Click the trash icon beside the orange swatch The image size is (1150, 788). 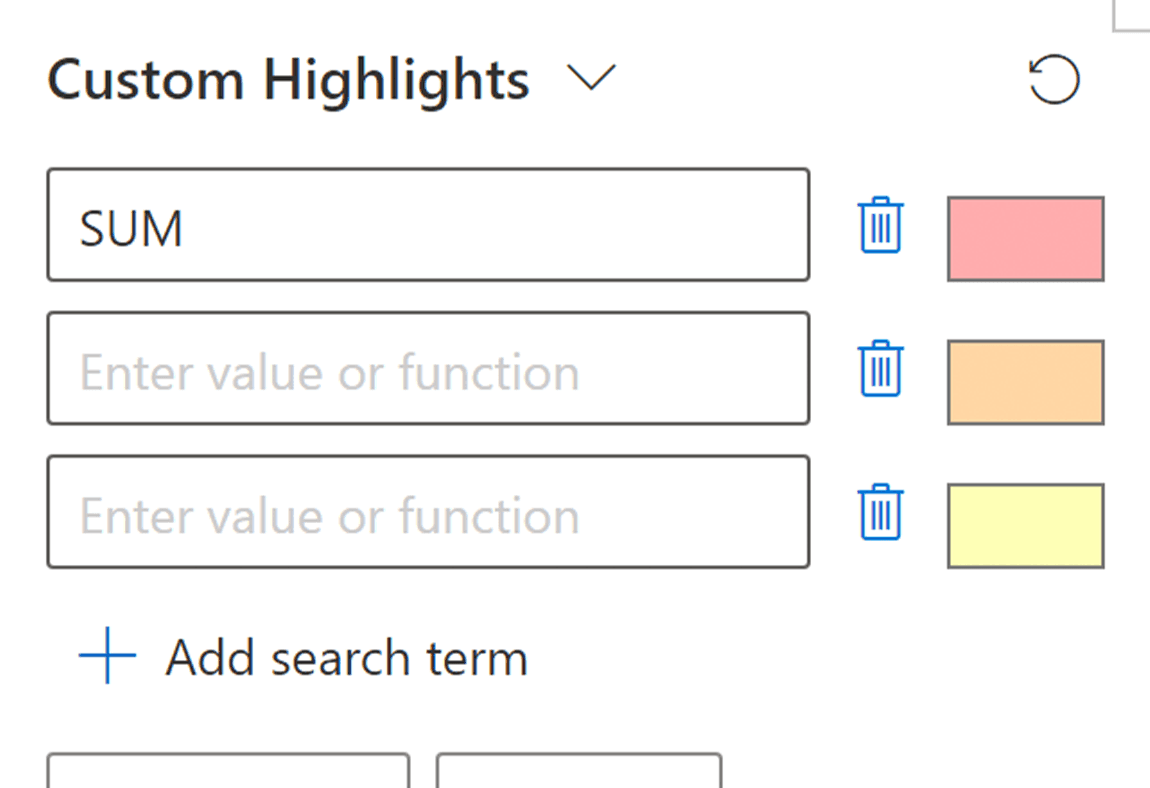coord(880,369)
